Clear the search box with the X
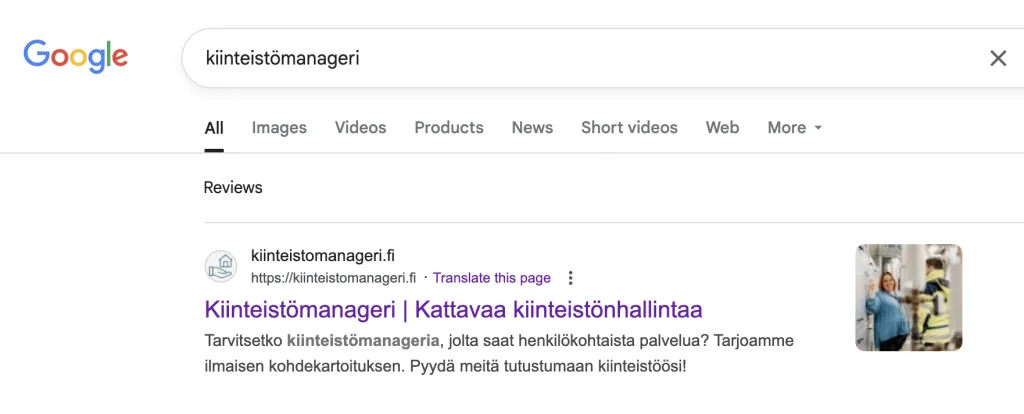Image resolution: width=1024 pixels, height=414 pixels. tap(997, 58)
